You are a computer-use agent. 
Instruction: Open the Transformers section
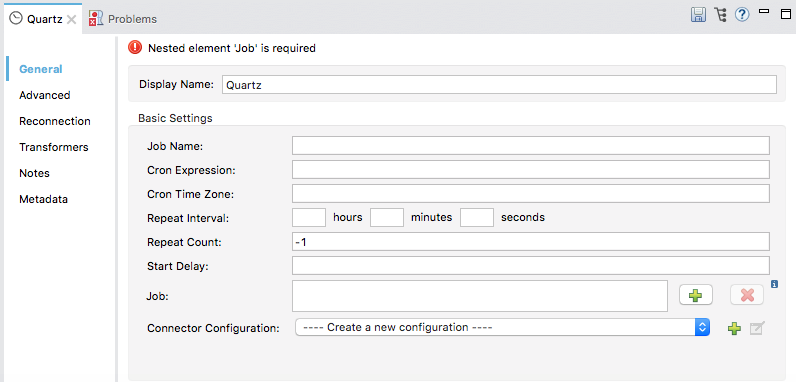point(54,147)
